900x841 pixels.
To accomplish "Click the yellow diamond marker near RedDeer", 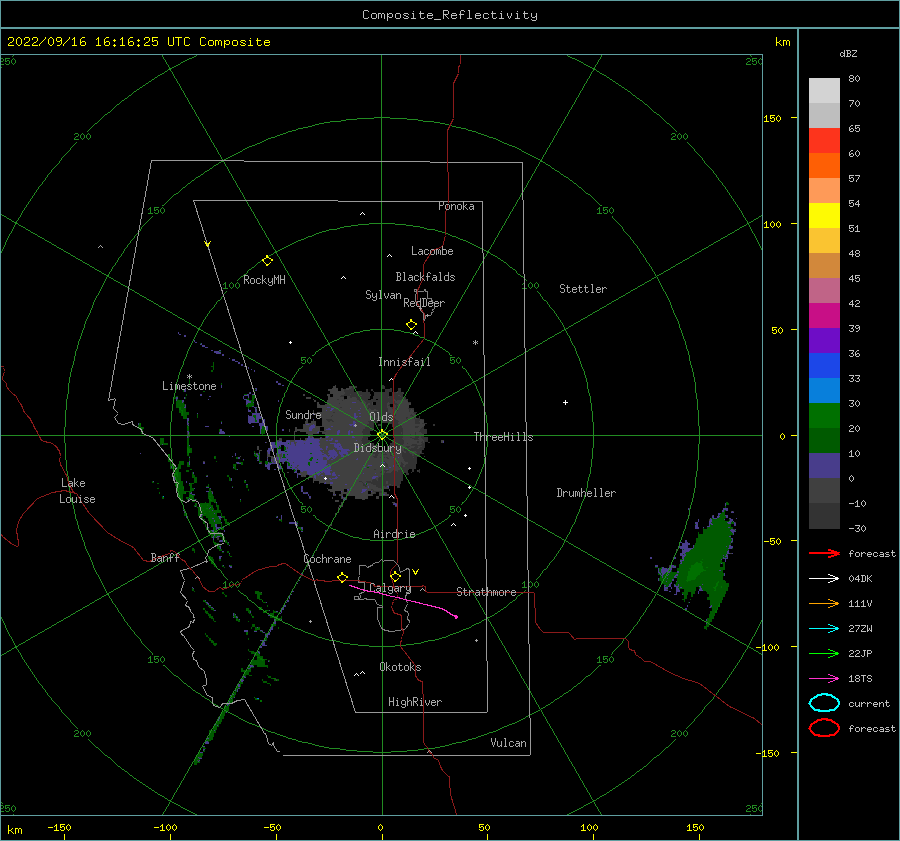I will (412, 324).
